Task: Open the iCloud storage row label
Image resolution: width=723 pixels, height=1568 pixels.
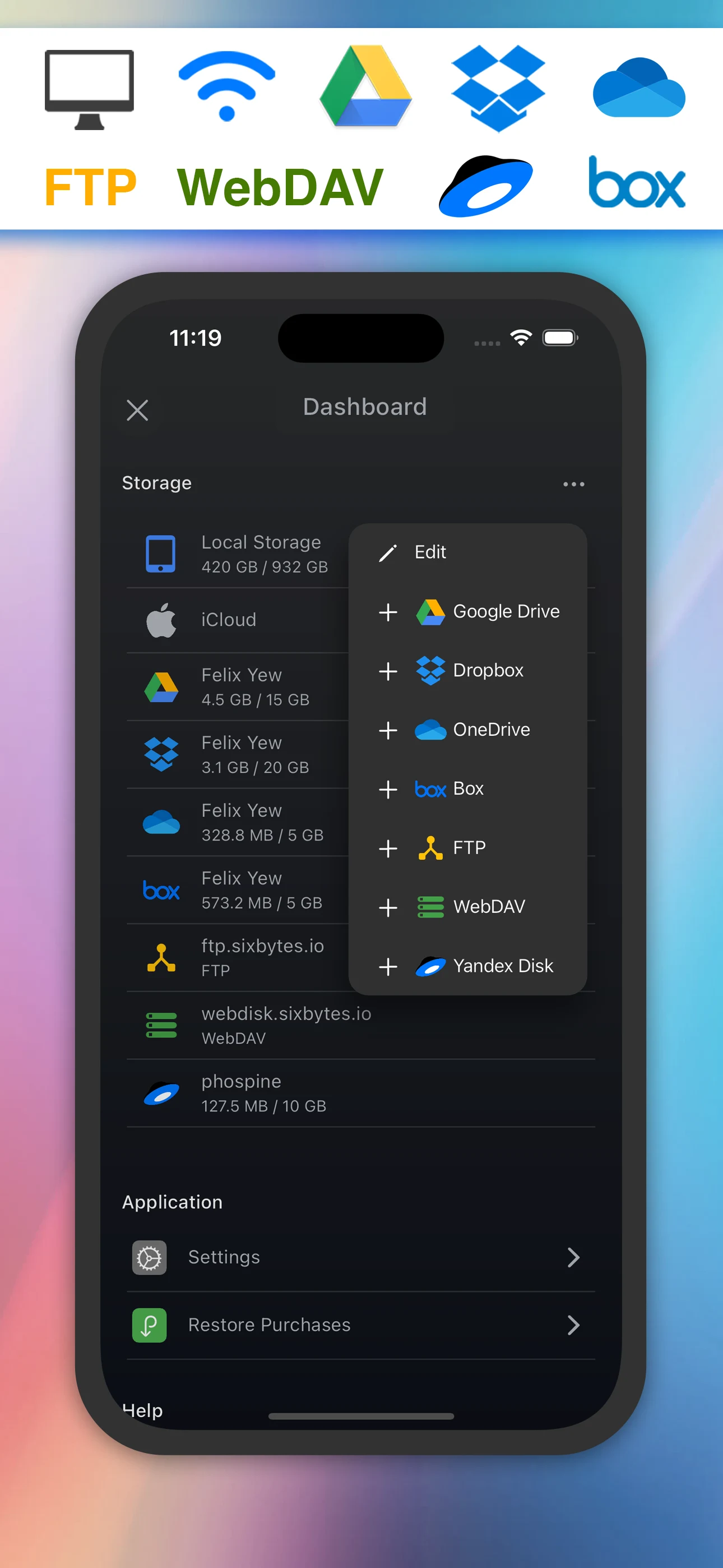Action: click(229, 620)
